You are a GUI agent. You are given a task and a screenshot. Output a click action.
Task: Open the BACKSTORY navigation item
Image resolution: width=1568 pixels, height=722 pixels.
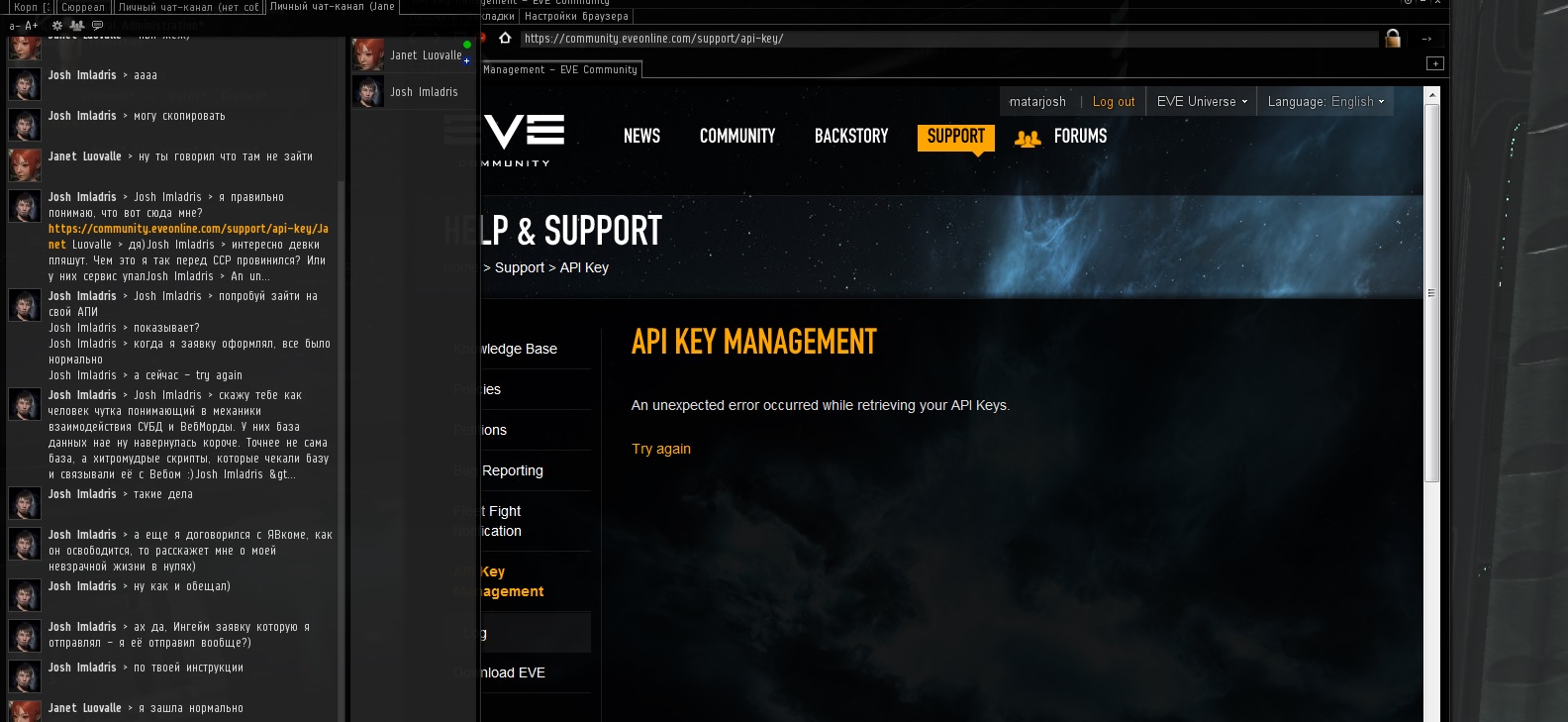pos(851,137)
